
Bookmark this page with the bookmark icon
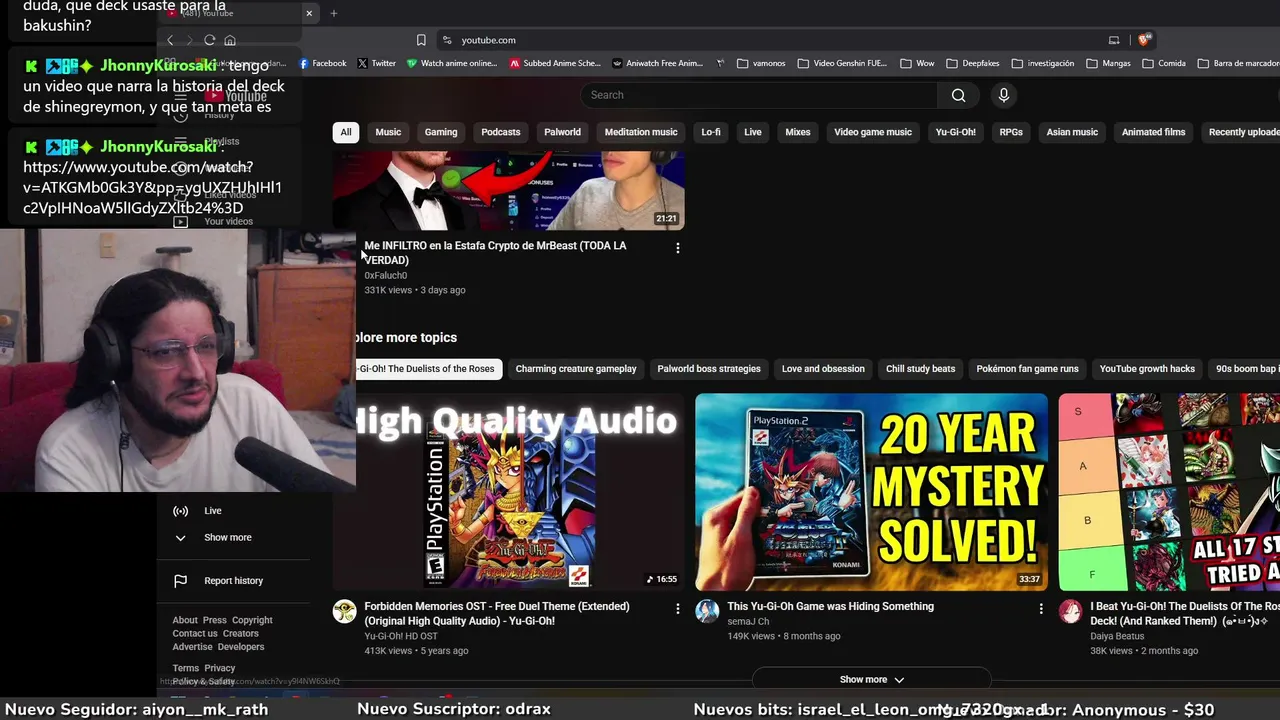421,40
